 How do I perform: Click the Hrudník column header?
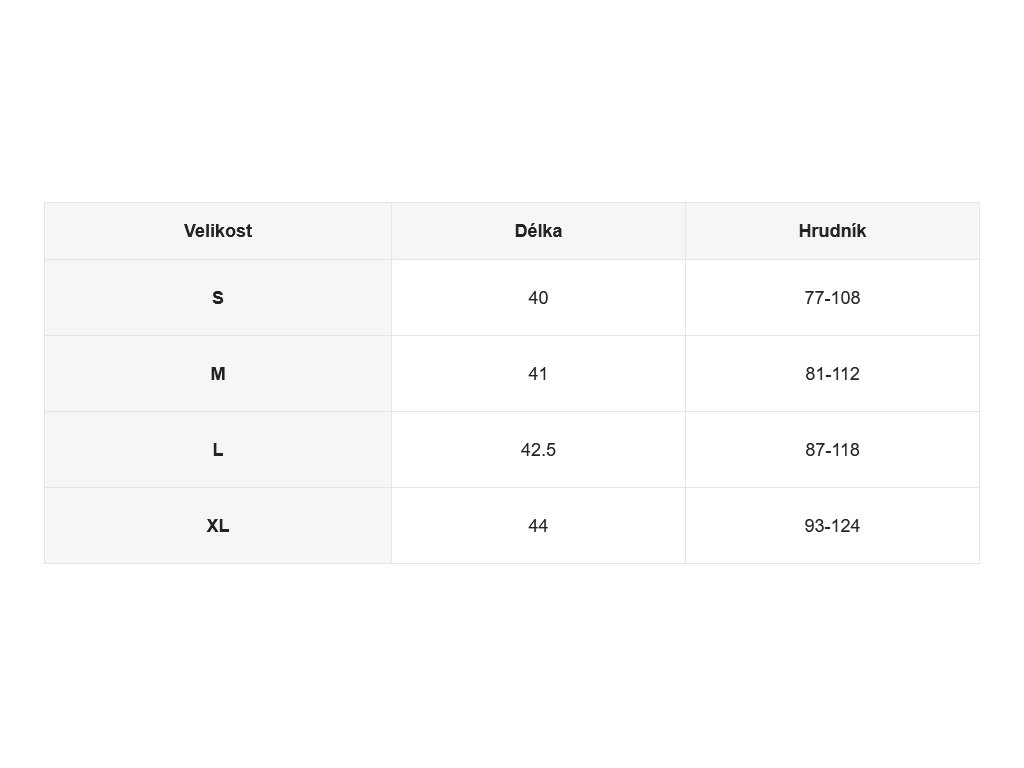click(832, 231)
